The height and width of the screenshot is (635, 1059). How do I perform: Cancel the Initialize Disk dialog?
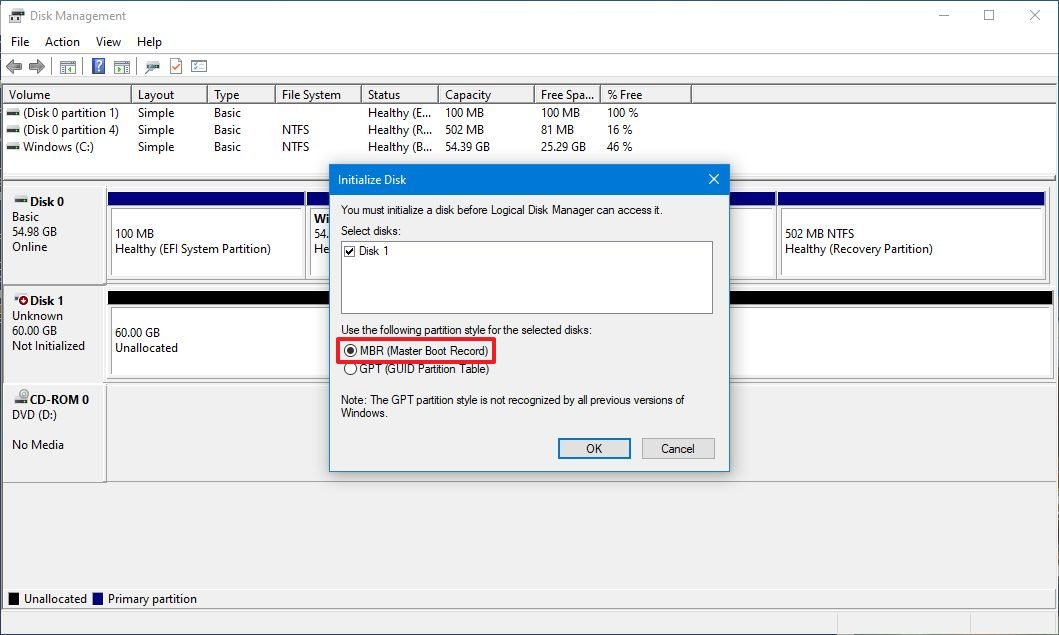677,448
